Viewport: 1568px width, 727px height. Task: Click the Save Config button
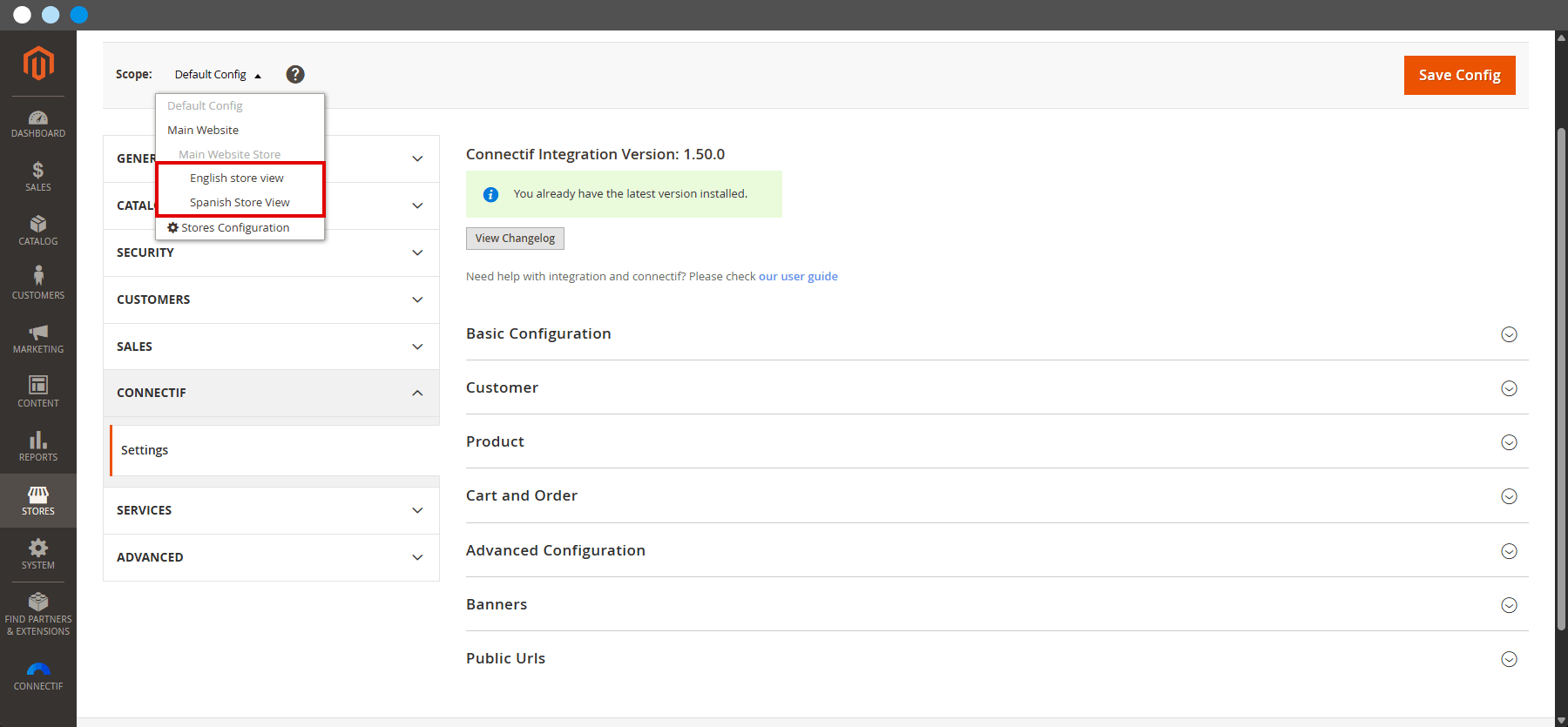click(1459, 75)
